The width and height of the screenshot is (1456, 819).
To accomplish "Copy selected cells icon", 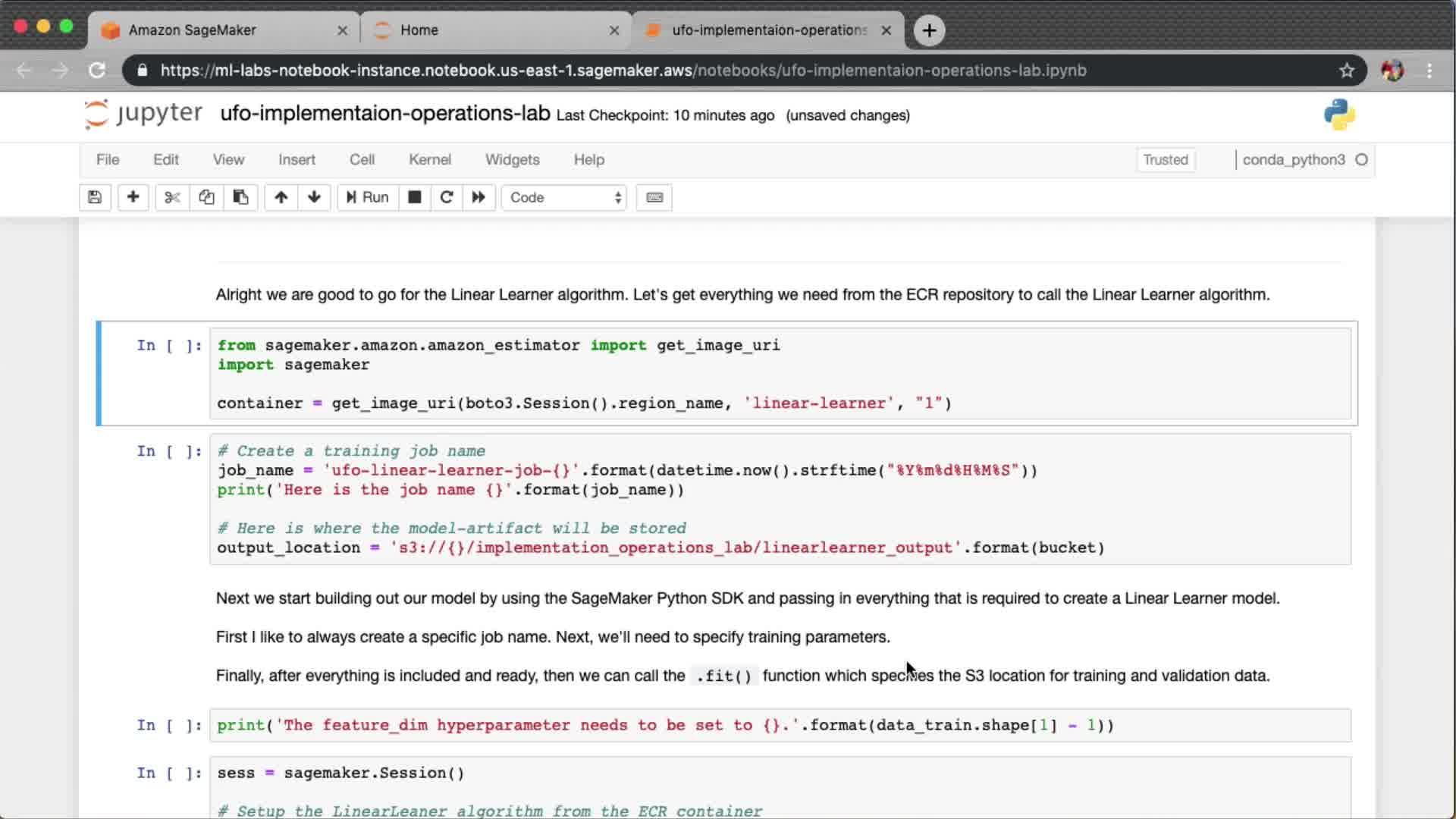I will click(206, 197).
